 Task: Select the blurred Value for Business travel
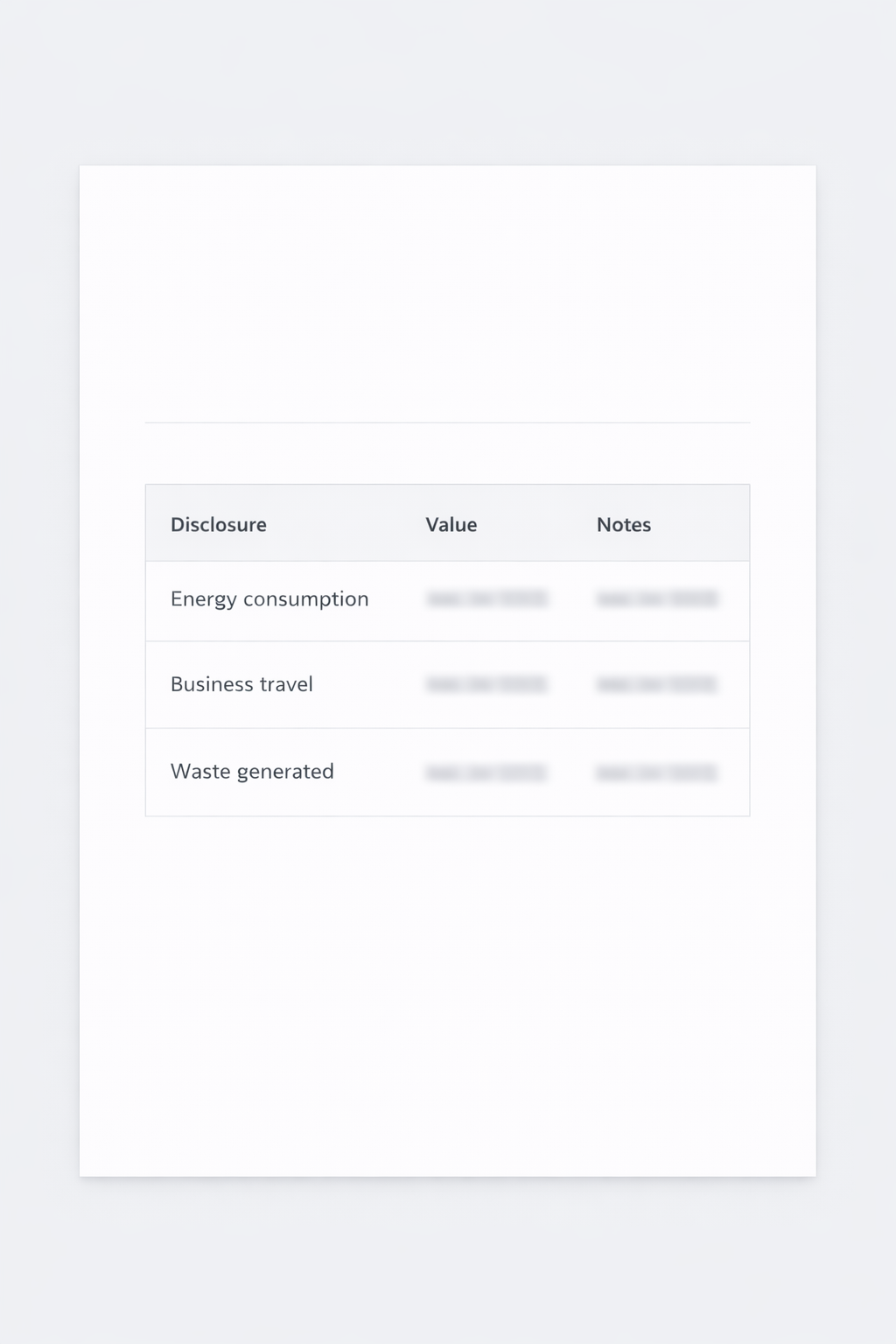[486, 684]
